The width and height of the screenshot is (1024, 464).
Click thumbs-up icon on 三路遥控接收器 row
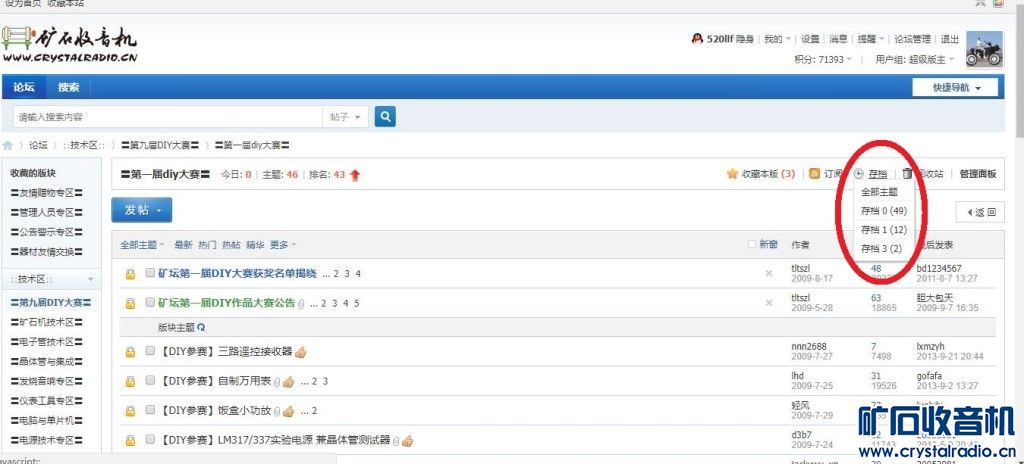(x=300, y=352)
